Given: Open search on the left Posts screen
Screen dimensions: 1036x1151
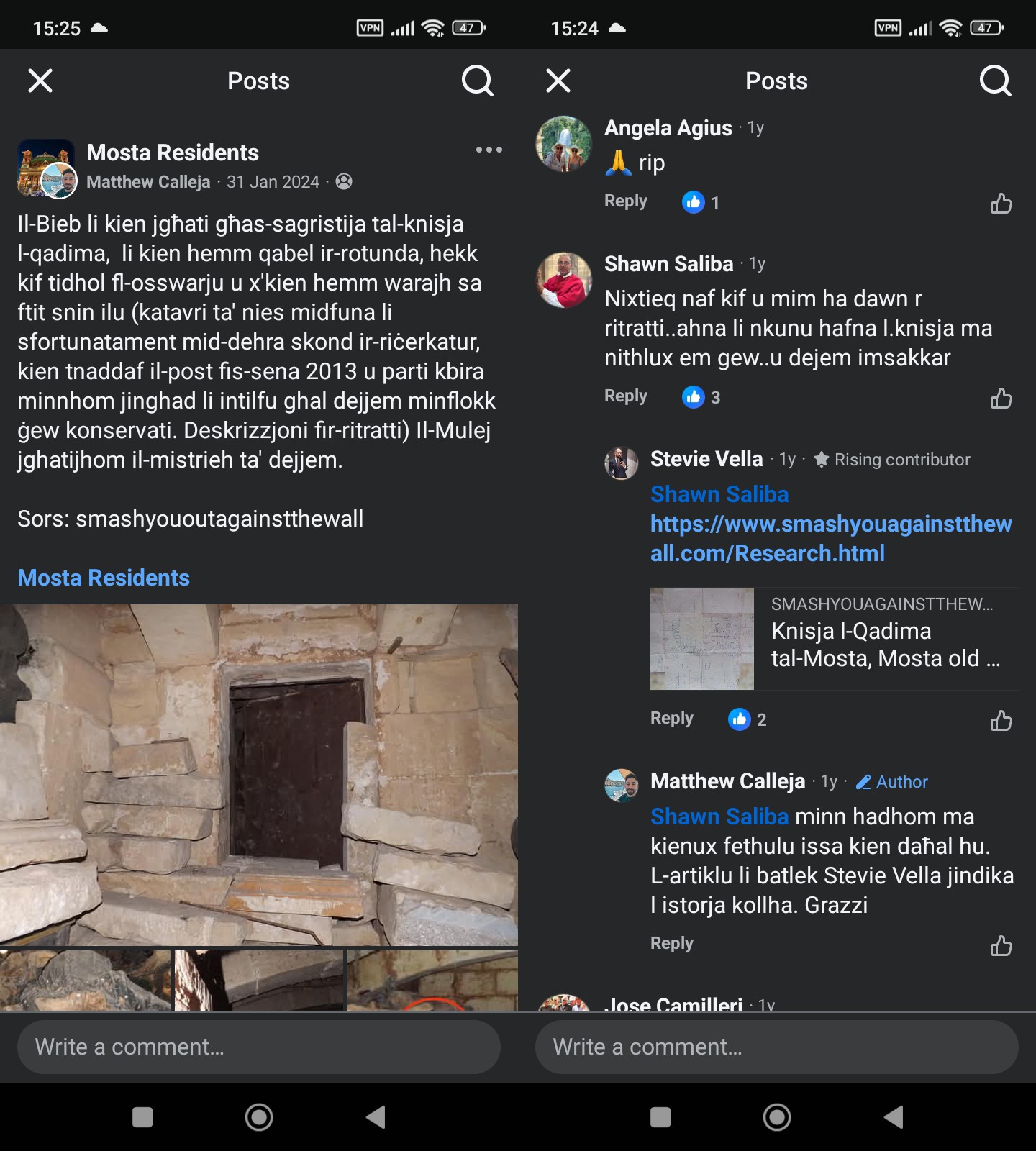Looking at the screenshot, I should pos(478,81).
